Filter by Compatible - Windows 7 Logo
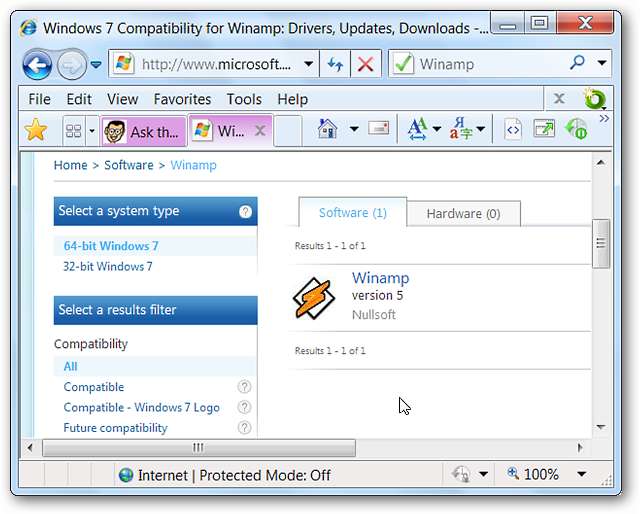The width and height of the screenshot is (640, 514). (141, 407)
